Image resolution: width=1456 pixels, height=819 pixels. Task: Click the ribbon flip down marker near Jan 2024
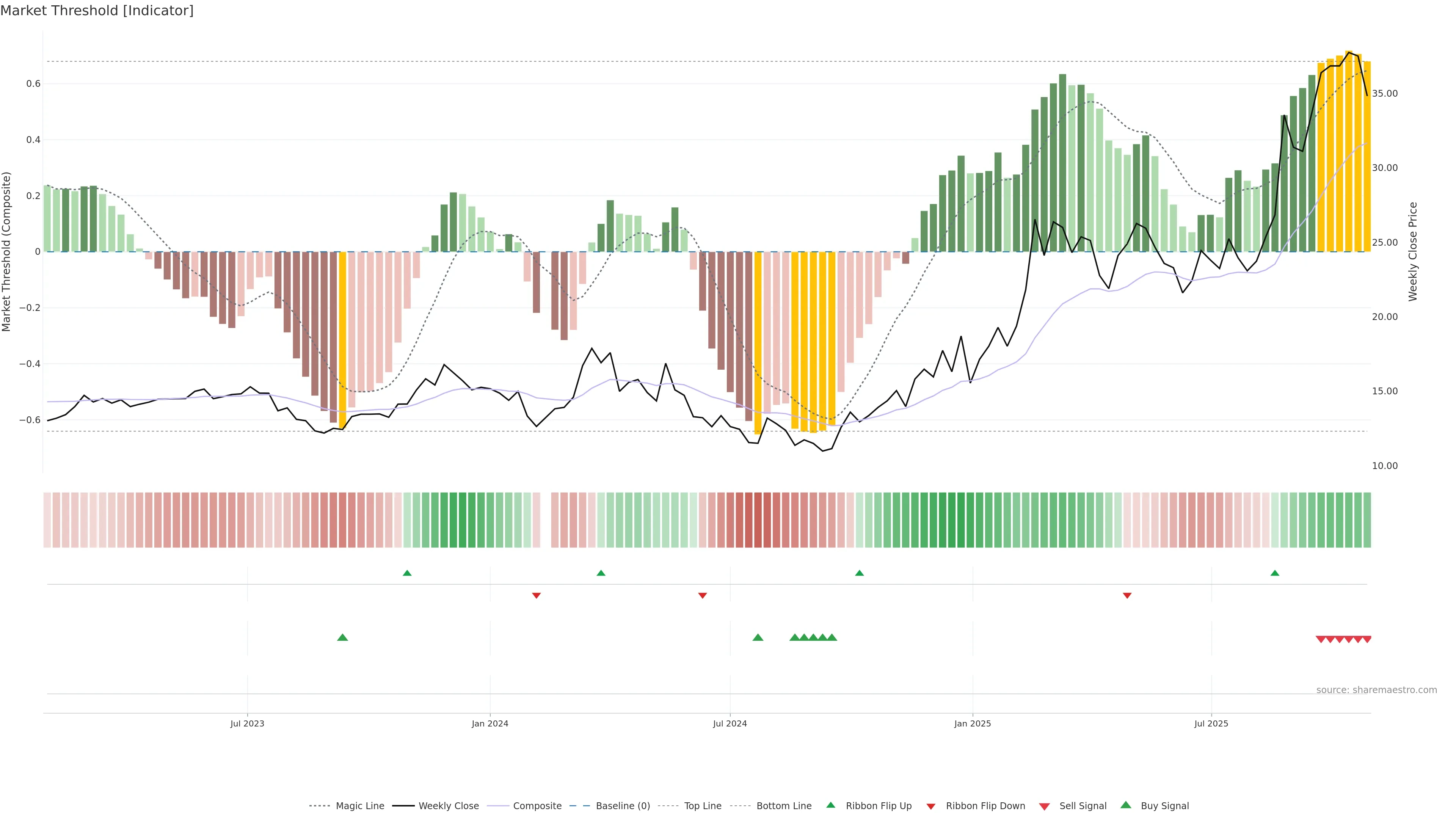(x=537, y=595)
